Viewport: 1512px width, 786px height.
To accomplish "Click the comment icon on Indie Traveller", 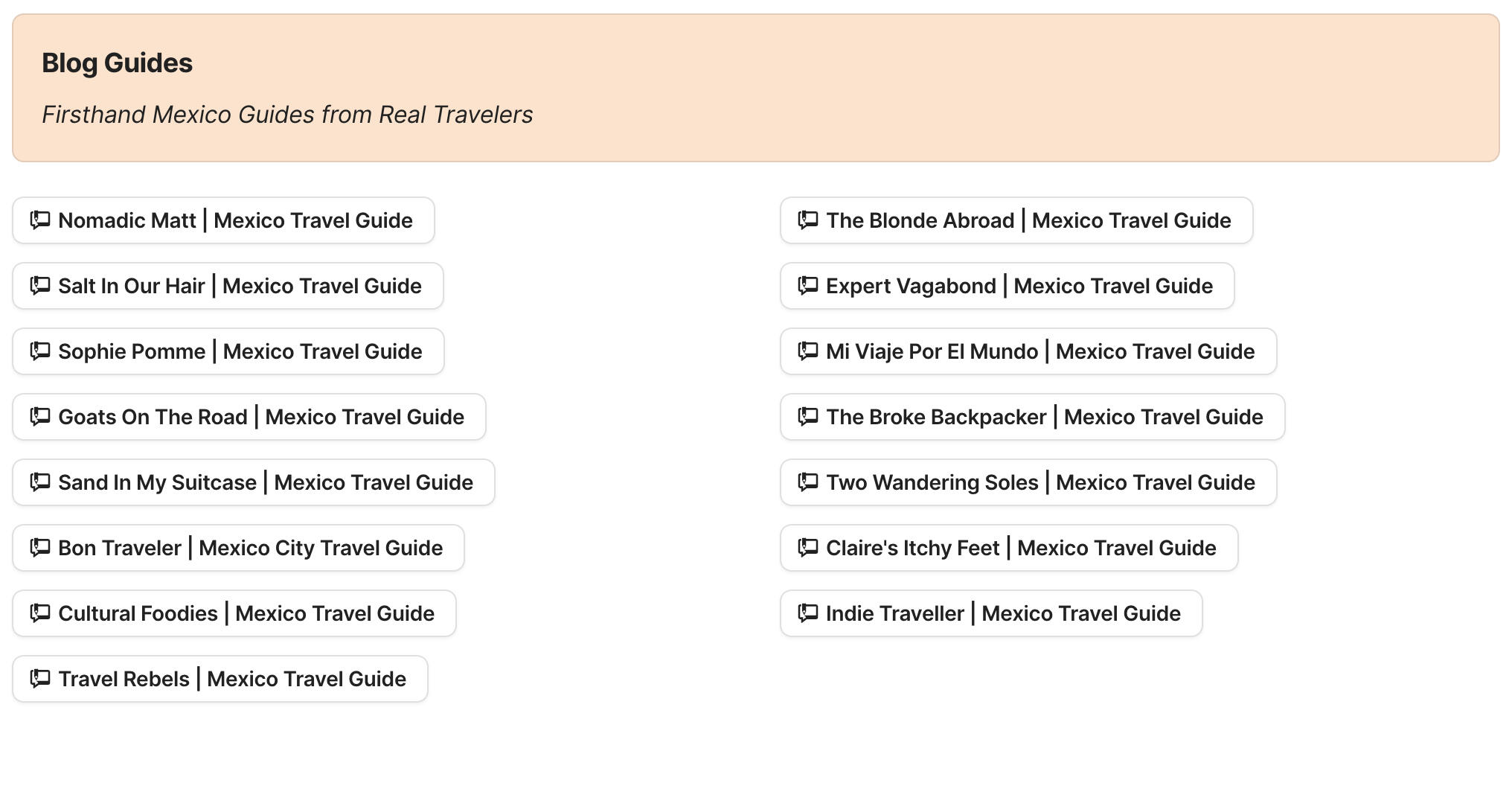I will tap(808, 613).
